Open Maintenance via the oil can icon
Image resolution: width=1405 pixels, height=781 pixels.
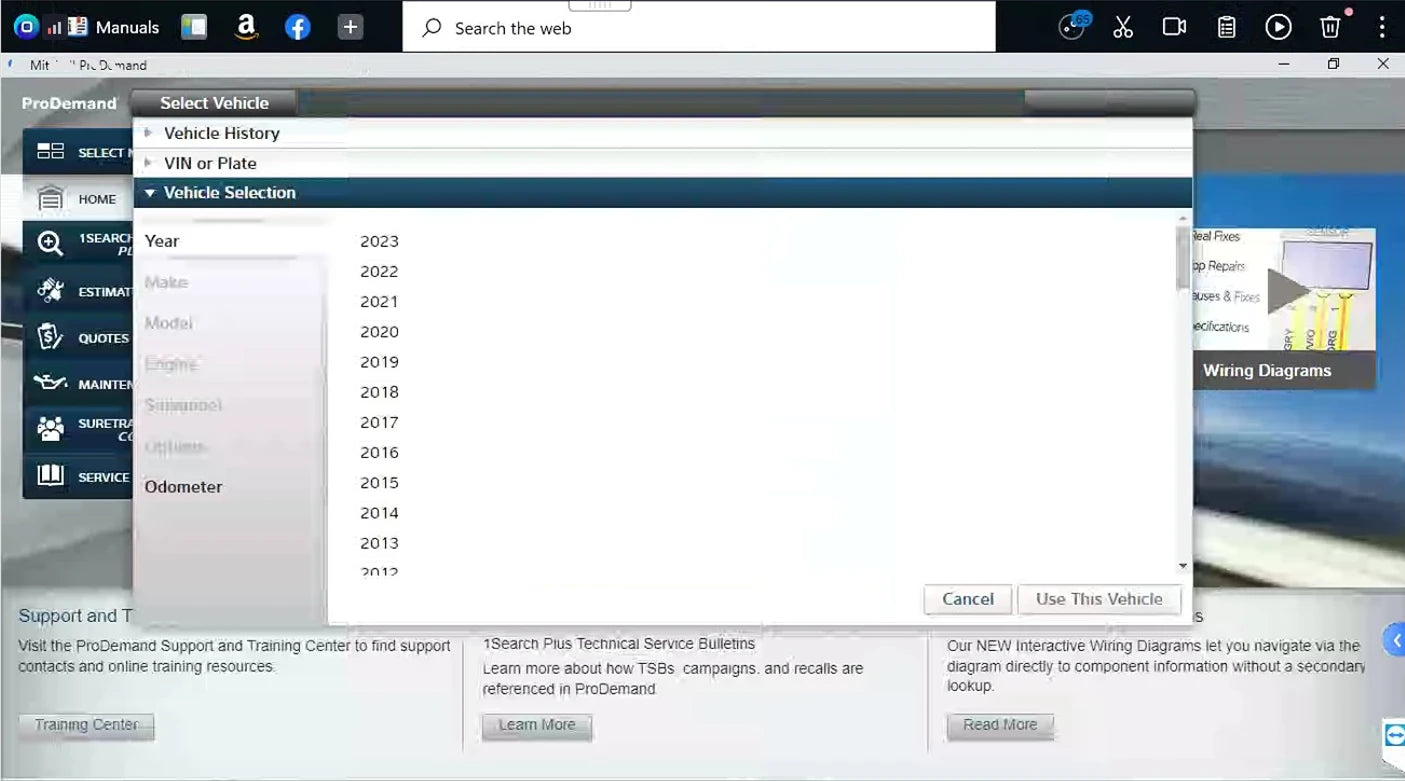[51, 383]
